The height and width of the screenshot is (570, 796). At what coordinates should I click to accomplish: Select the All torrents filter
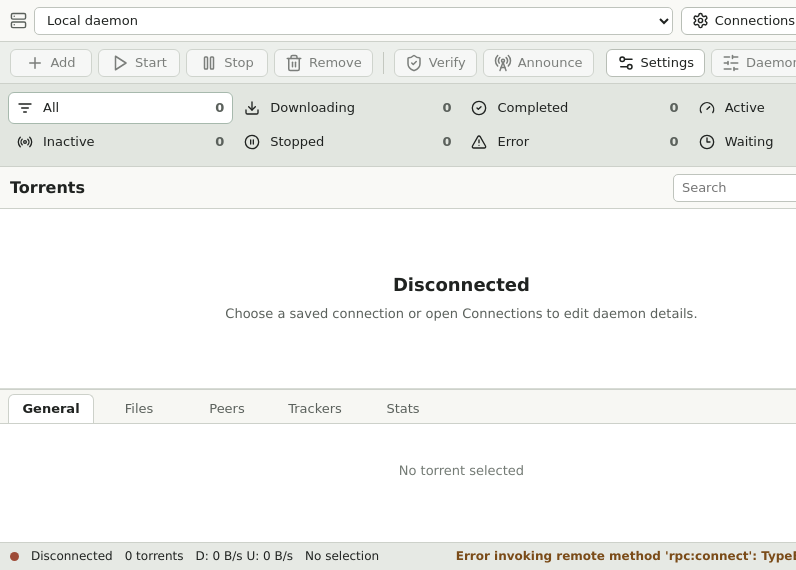point(120,108)
